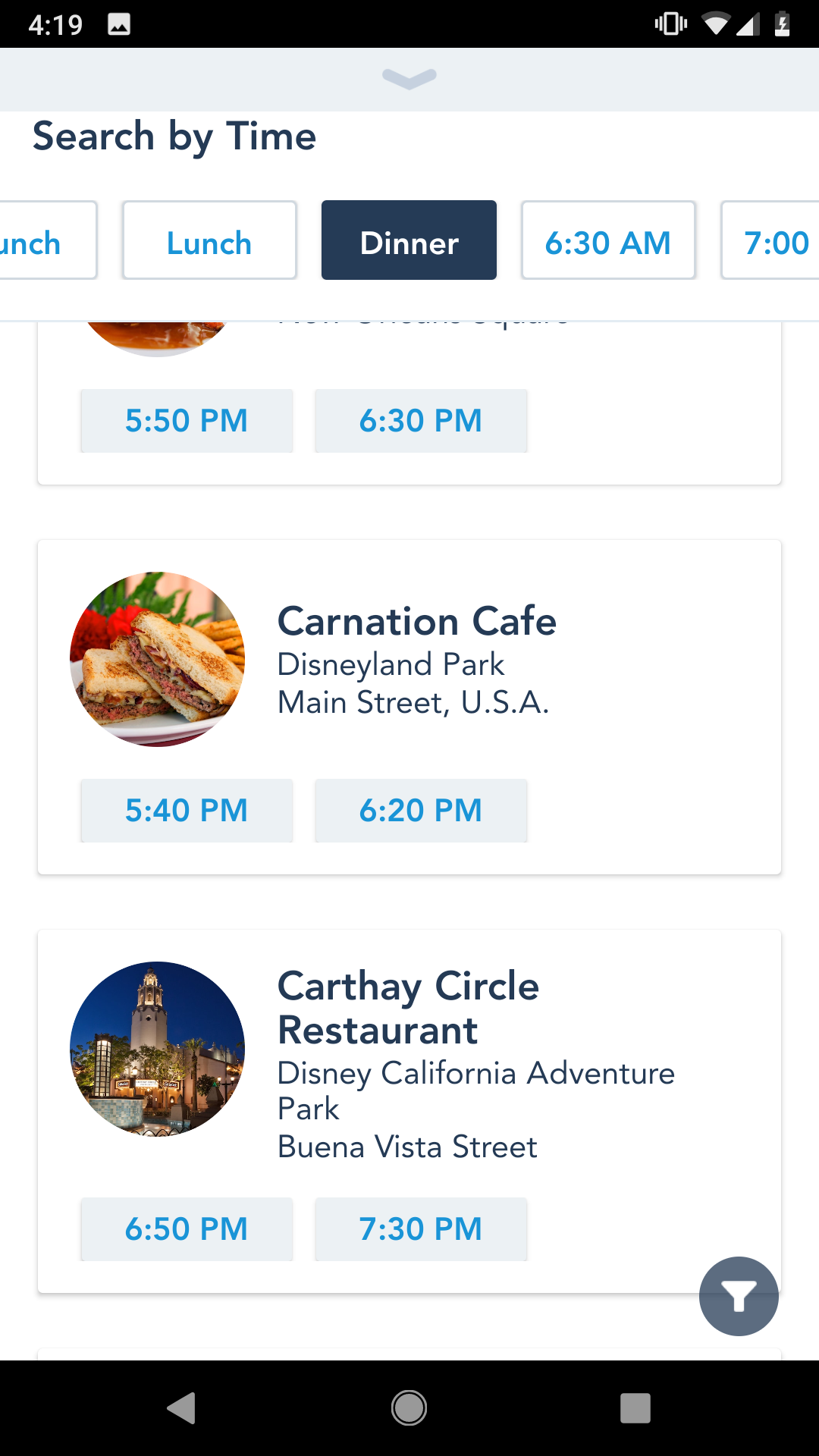Screen dimensions: 819x1456
Task: Open the Carthay Circle Restaurant building photo
Action: (x=157, y=1049)
